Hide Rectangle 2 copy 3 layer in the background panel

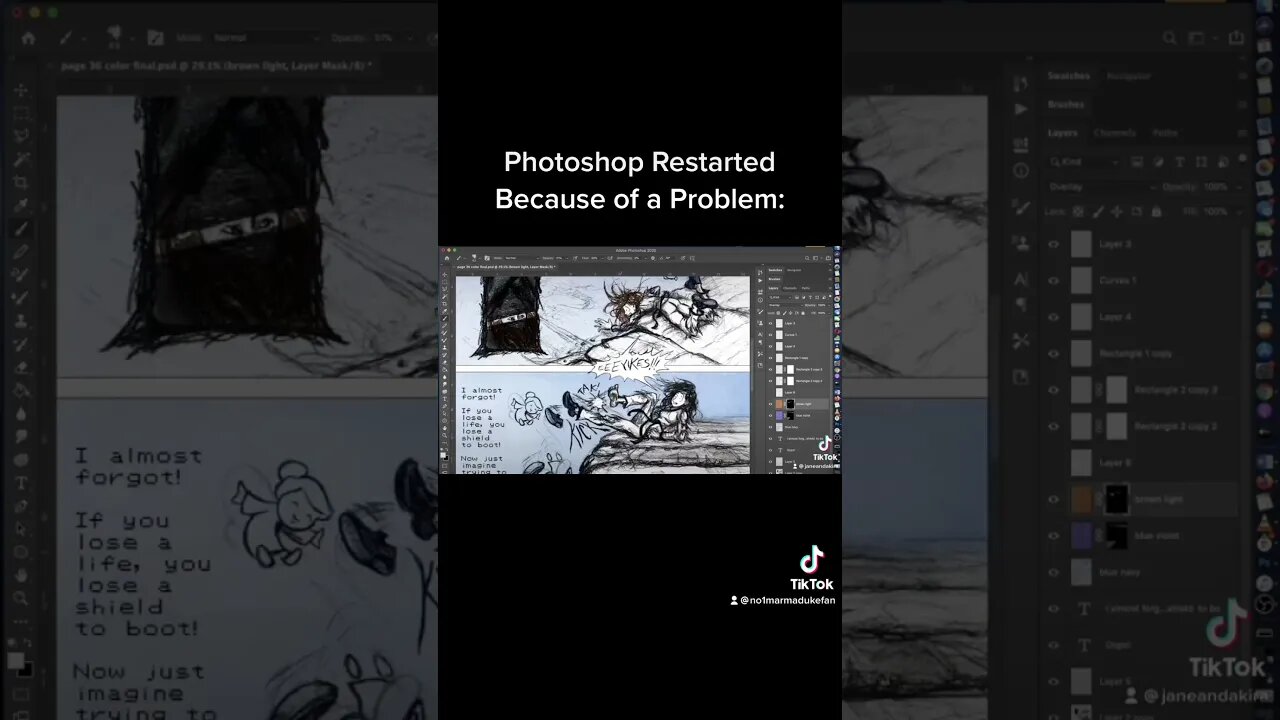pos(1053,390)
